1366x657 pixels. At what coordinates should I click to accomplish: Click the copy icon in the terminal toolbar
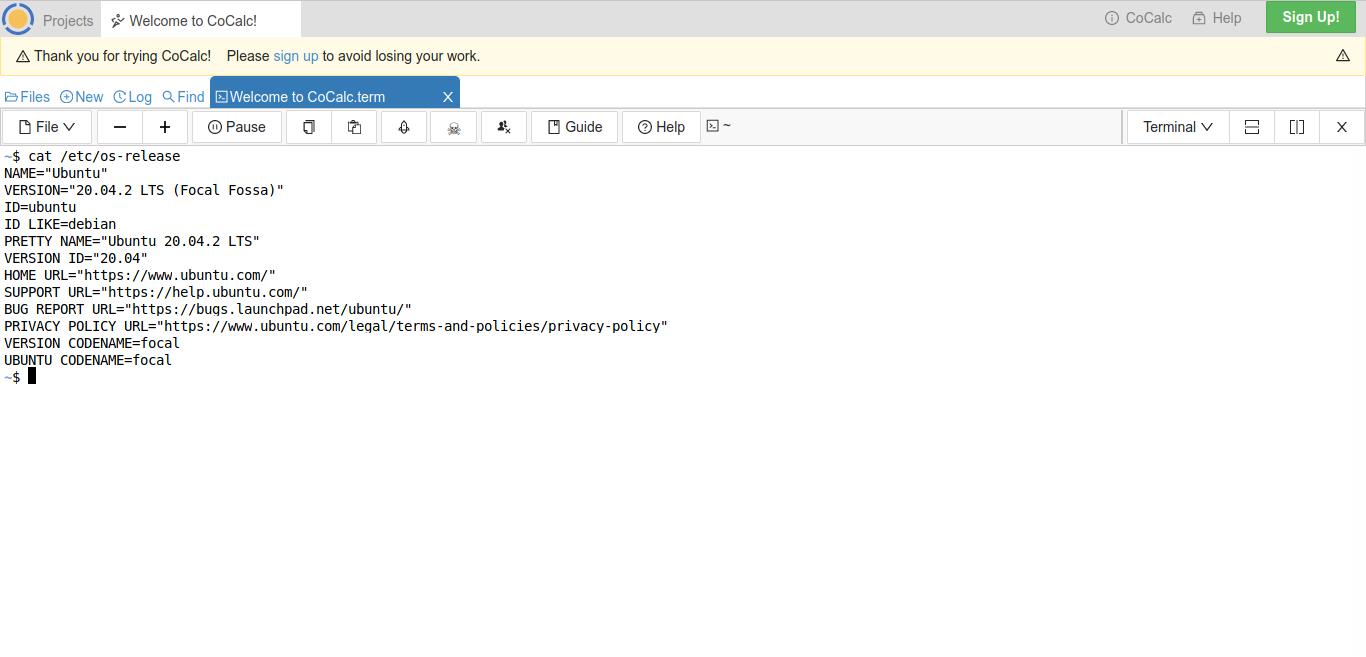[309, 127]
